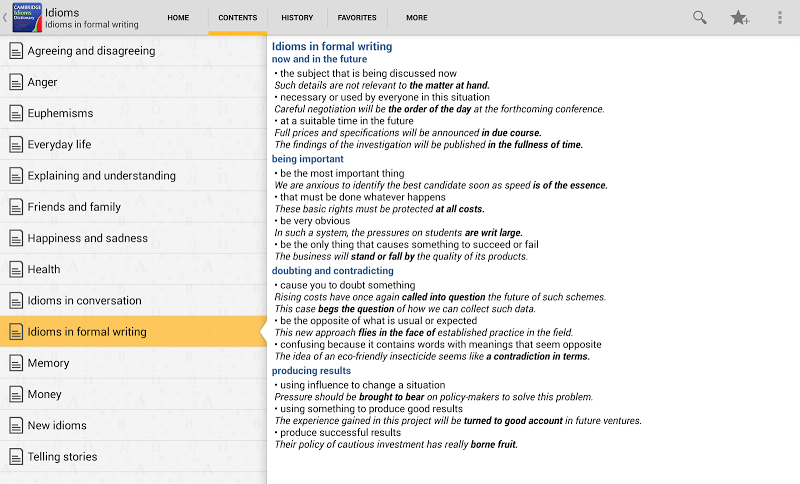Select the Telling stories topic

tap(133, 456)
